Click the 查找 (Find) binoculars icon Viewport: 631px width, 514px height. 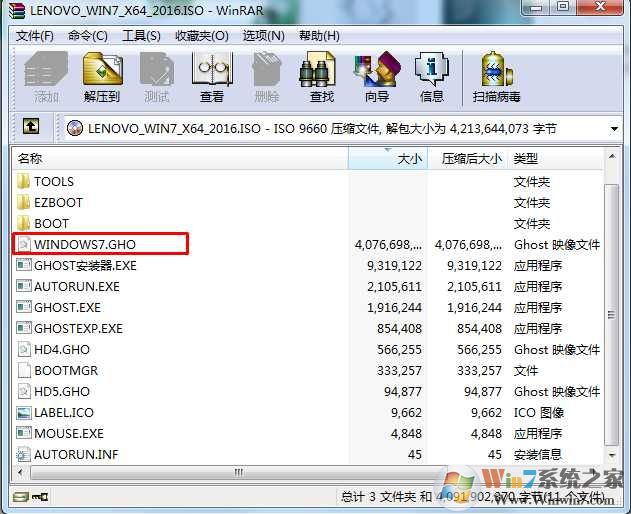[321, 77]
